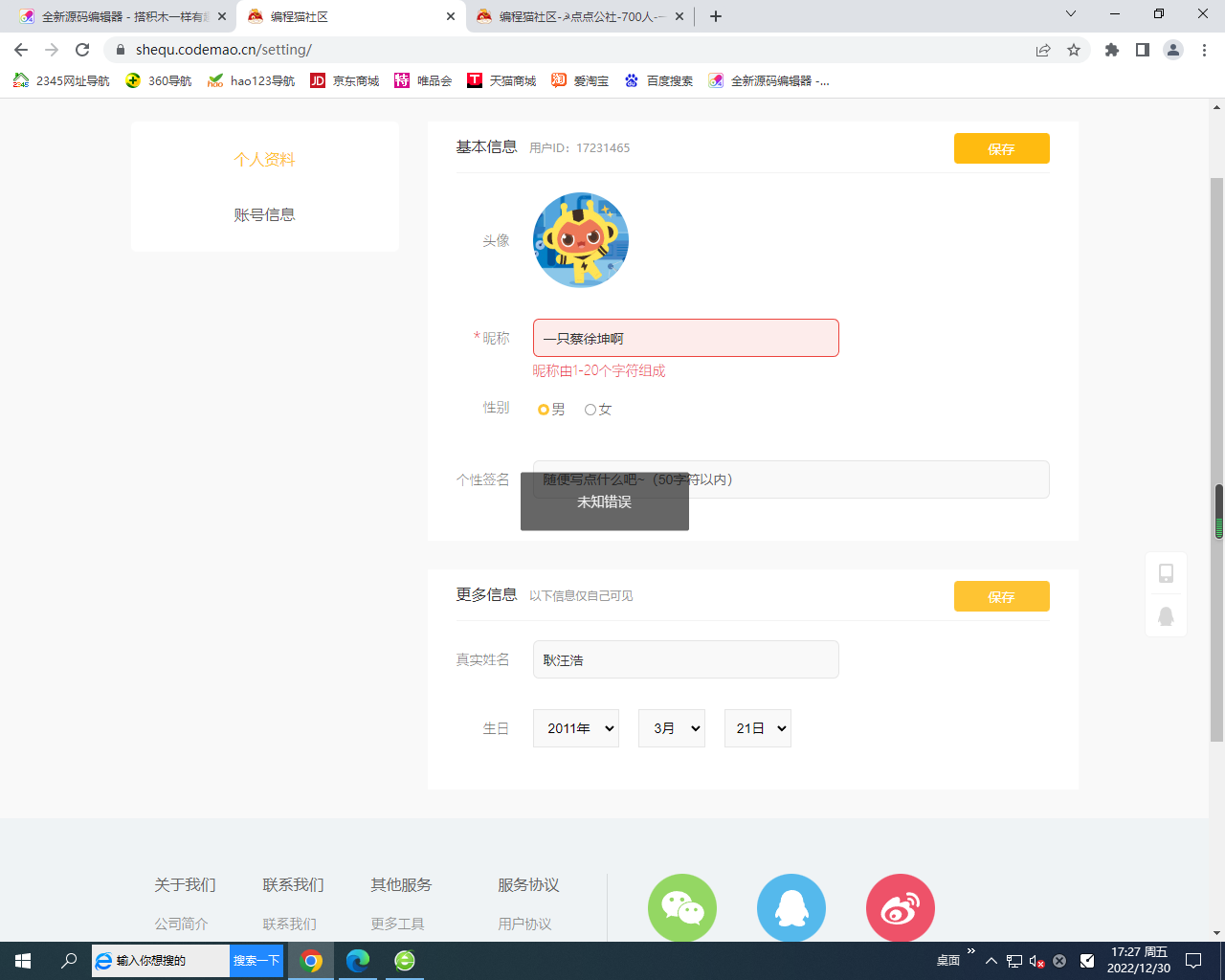Open Microsoft Edge from taskbar
The height and width of the screenshot is (980, 1225).
click(358, 961)
